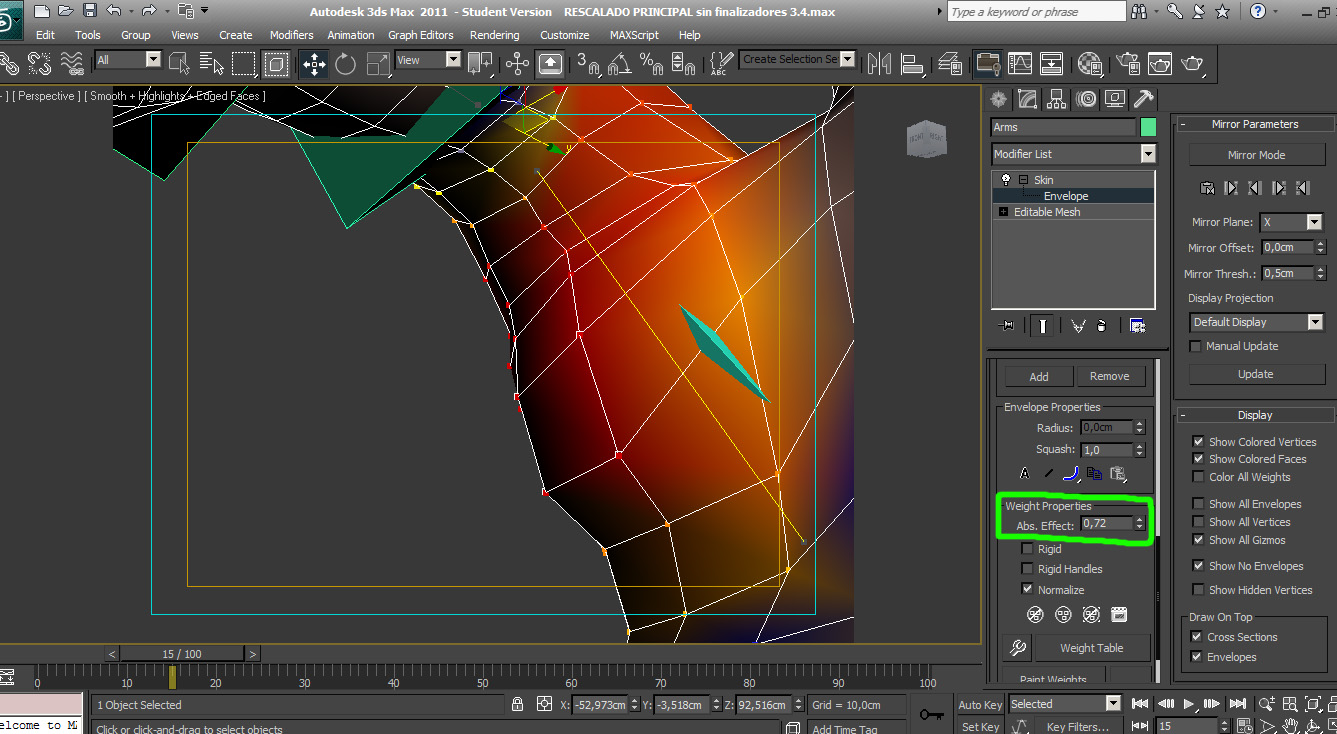Screen dimensions: 1337x734
Task: Click the Mirror tool icon
Action: (x=879, y=65)
